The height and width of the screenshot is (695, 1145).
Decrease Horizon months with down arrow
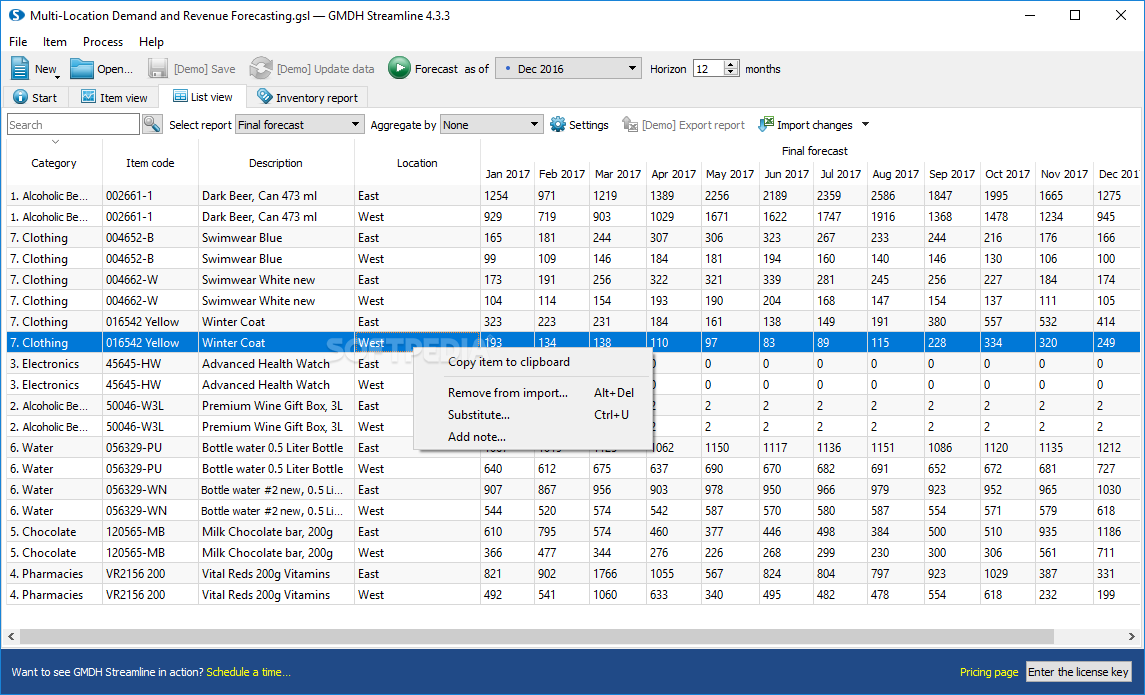731,73
